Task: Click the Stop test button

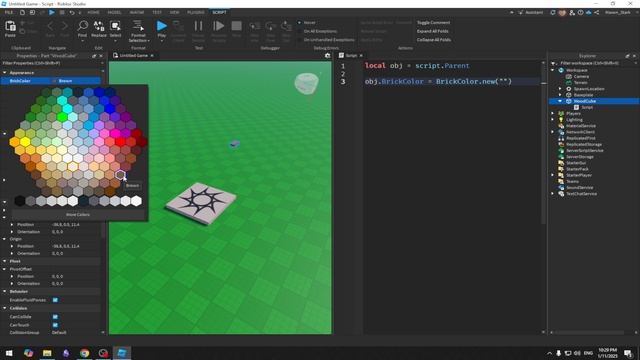Action: [x=236, y=26]
